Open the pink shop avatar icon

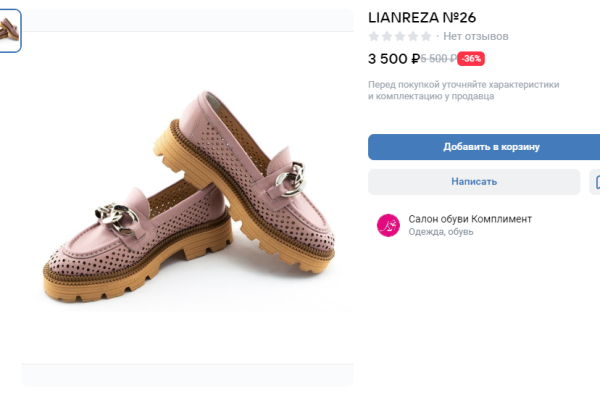tap(387, 225)
